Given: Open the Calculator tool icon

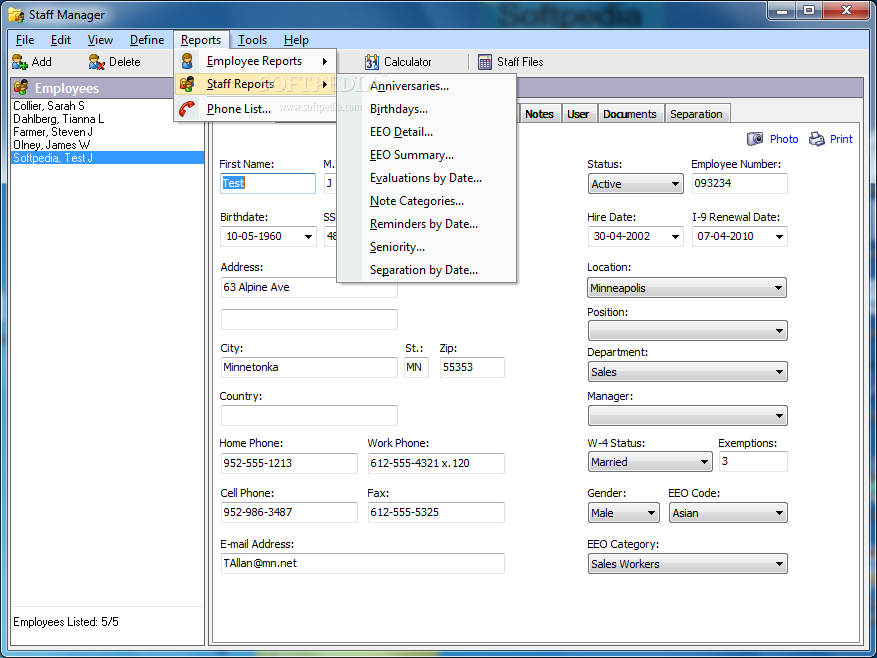Looking at the screenshot, I should point(372,62).
